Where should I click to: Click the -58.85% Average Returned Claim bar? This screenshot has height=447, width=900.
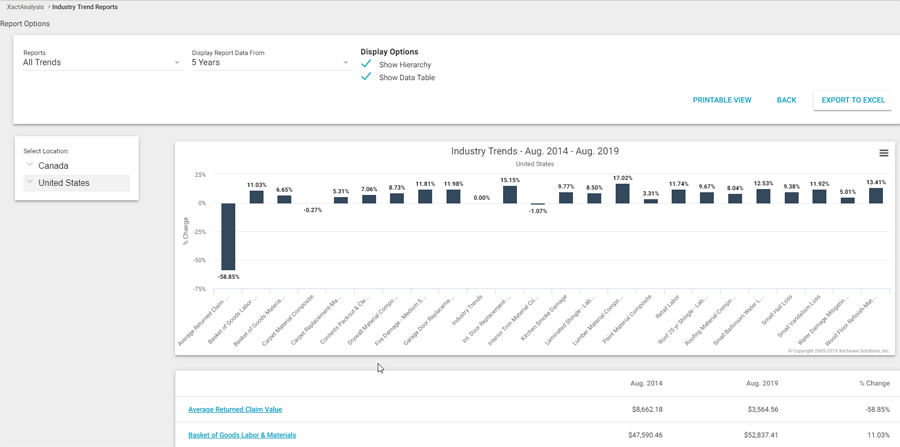pyautogui.click(x=228, y=236)
